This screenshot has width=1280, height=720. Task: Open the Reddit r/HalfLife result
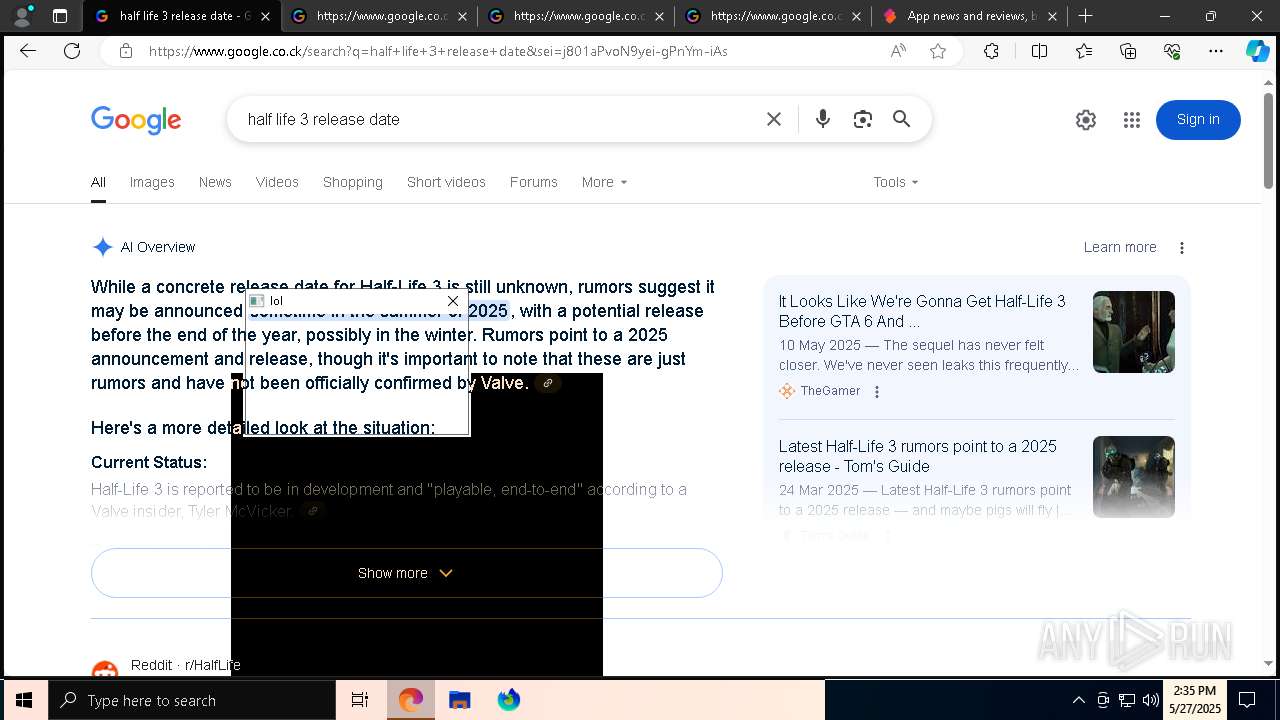tap(185, 665)
